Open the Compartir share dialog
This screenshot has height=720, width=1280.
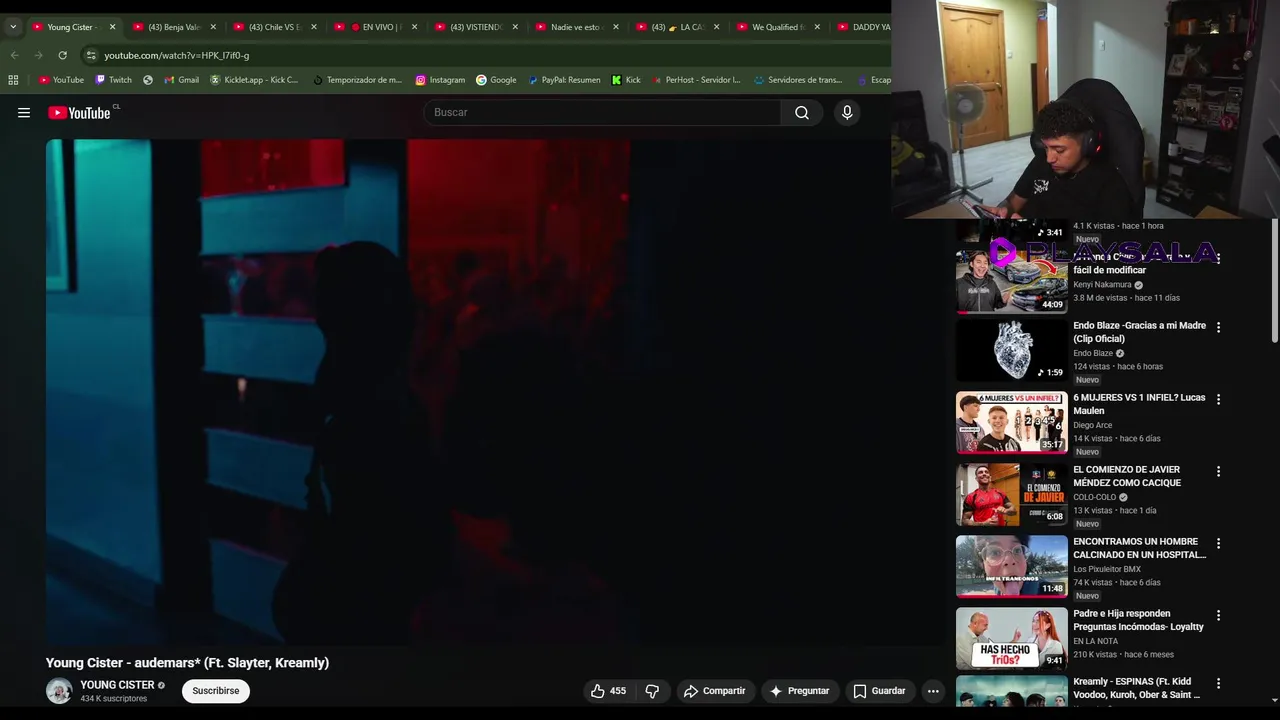point(714,691)
